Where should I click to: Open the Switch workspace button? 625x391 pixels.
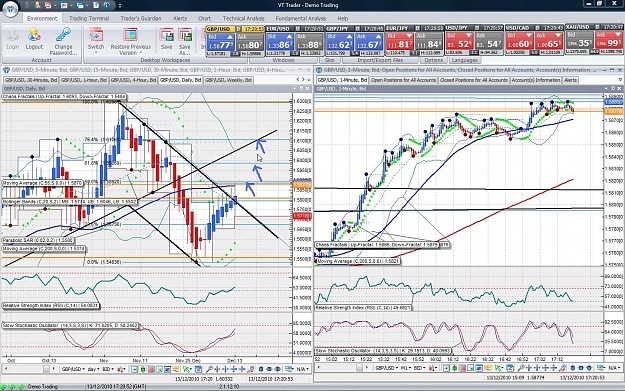[x=96, y=41]
